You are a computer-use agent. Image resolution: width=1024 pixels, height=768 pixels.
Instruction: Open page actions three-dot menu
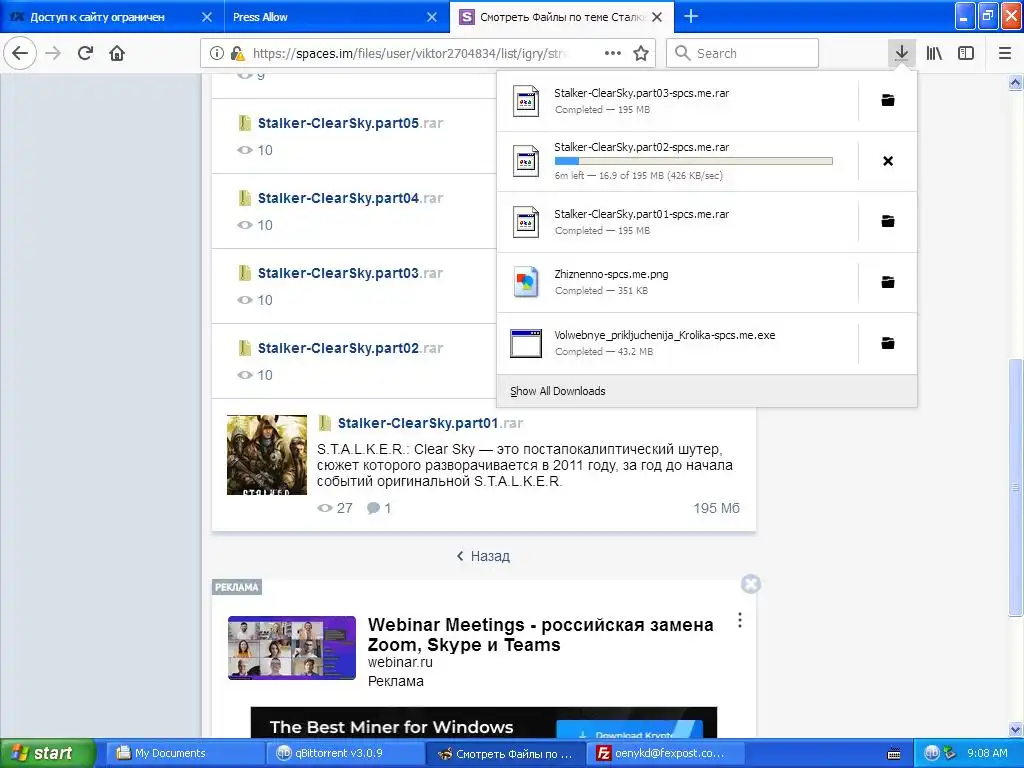pyautogui.click(x=613, y=53)
